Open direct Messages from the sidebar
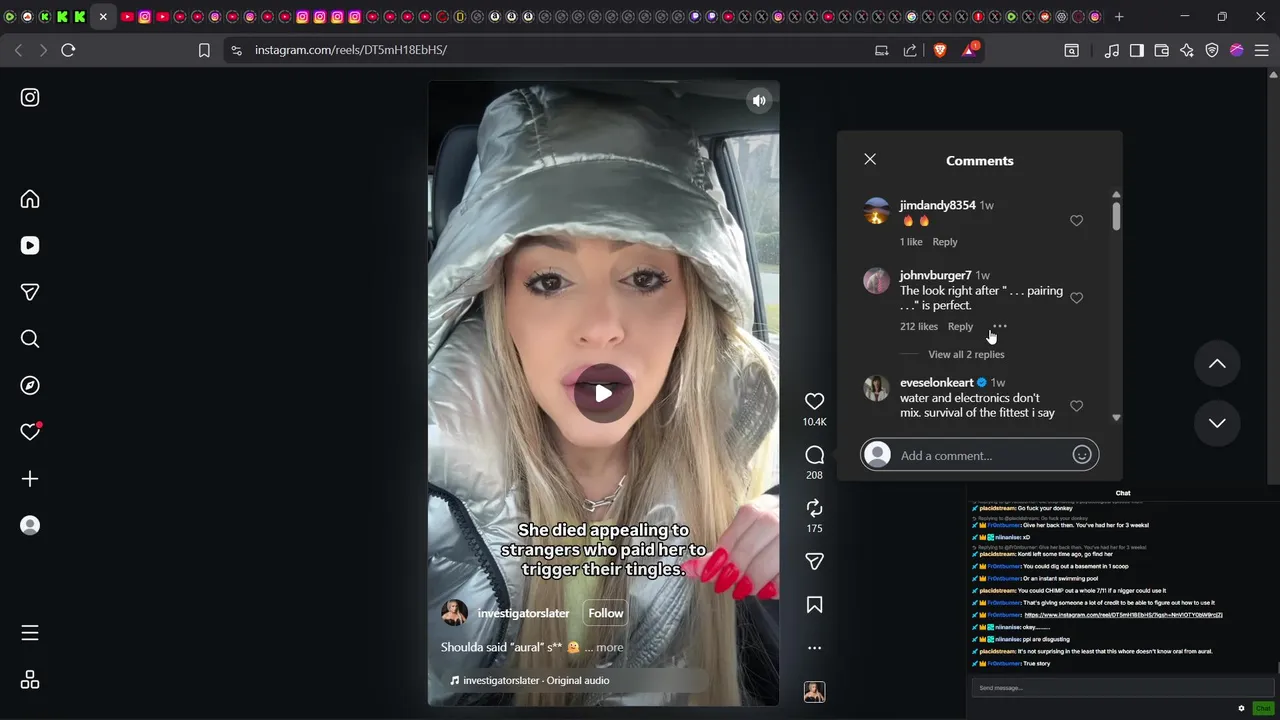This screenshot has width=1280, height=720. pyautogui.click(x=30, y=292)
